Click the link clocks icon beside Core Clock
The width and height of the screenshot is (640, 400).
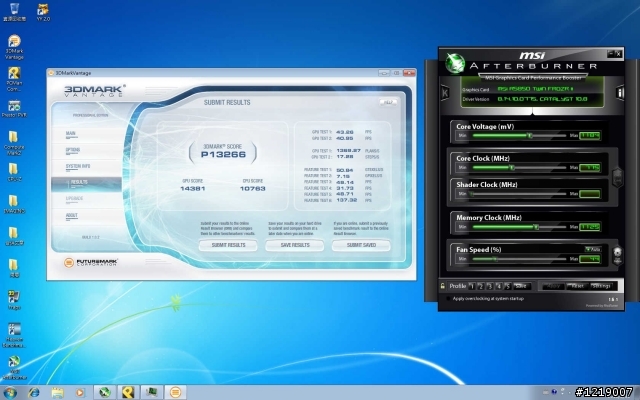(617, 178)
